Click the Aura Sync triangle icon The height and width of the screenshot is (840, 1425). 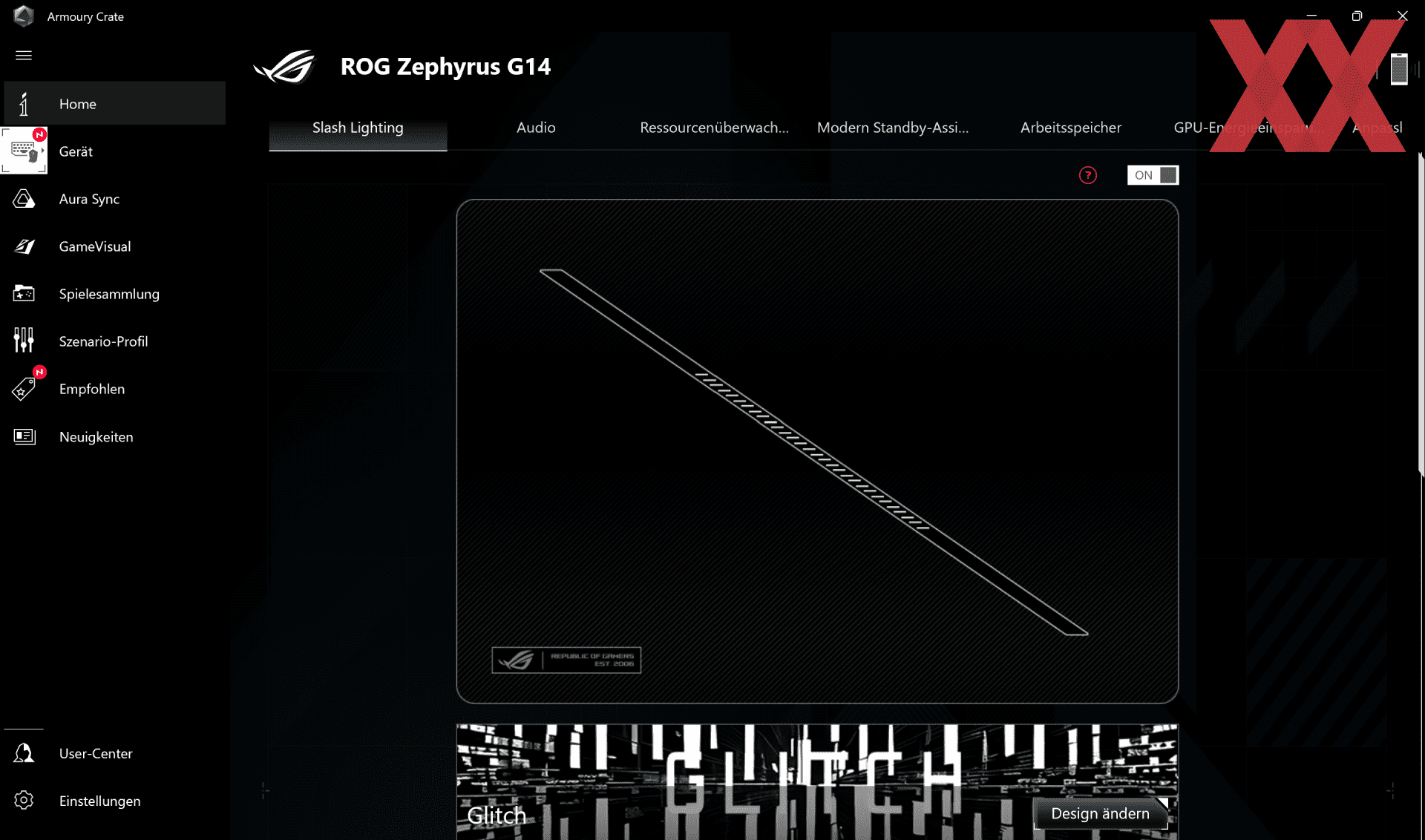[x=24, y=199]
